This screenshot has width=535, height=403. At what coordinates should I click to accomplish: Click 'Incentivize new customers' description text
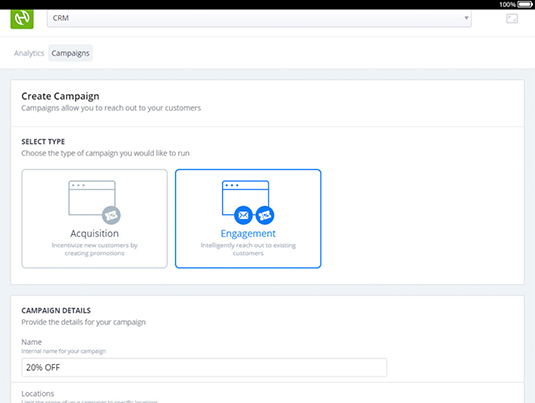pyautogui.click(x=95, y=249)
